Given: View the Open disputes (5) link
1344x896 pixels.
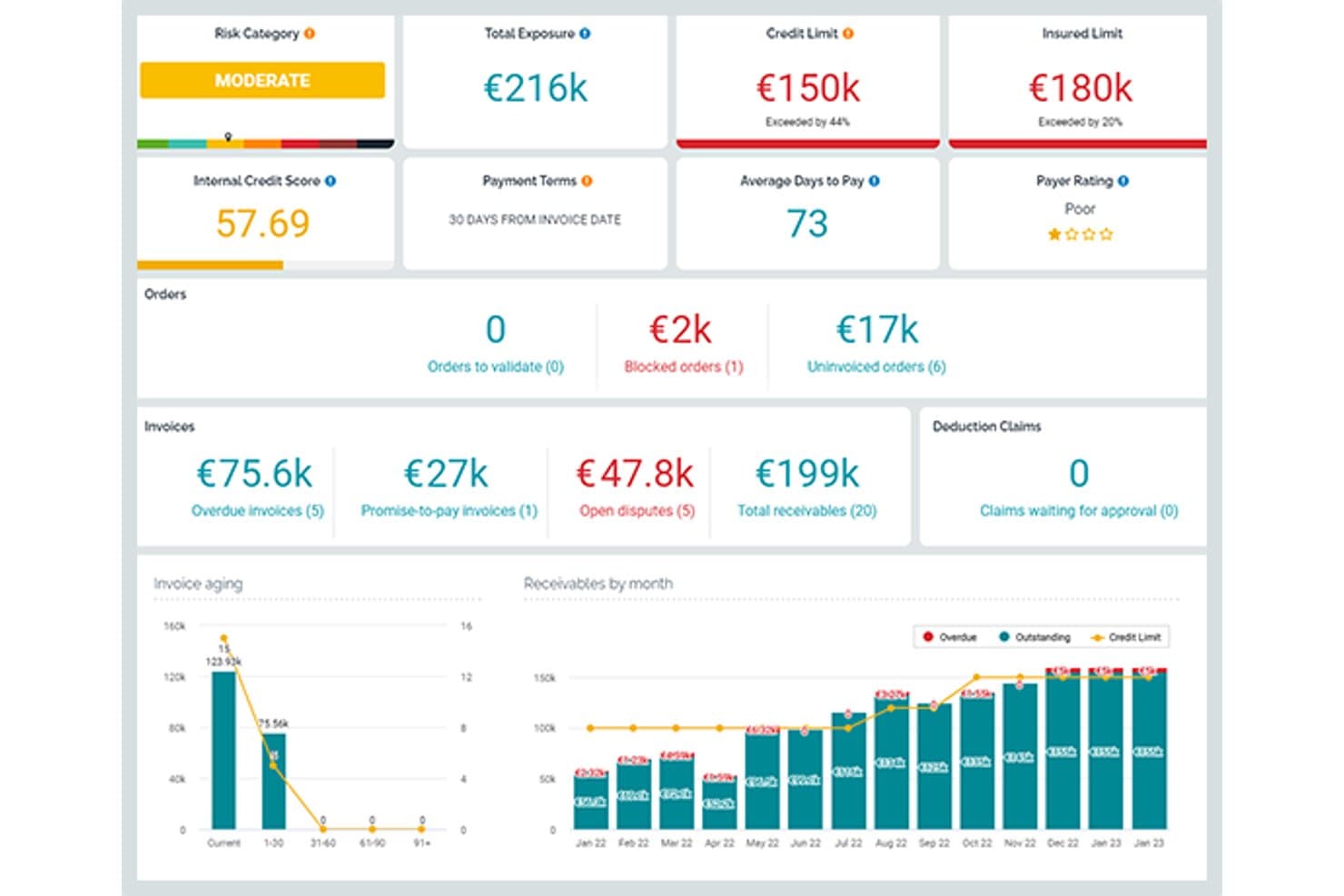Looking at the screenshot, I should [x=637, y=511].
